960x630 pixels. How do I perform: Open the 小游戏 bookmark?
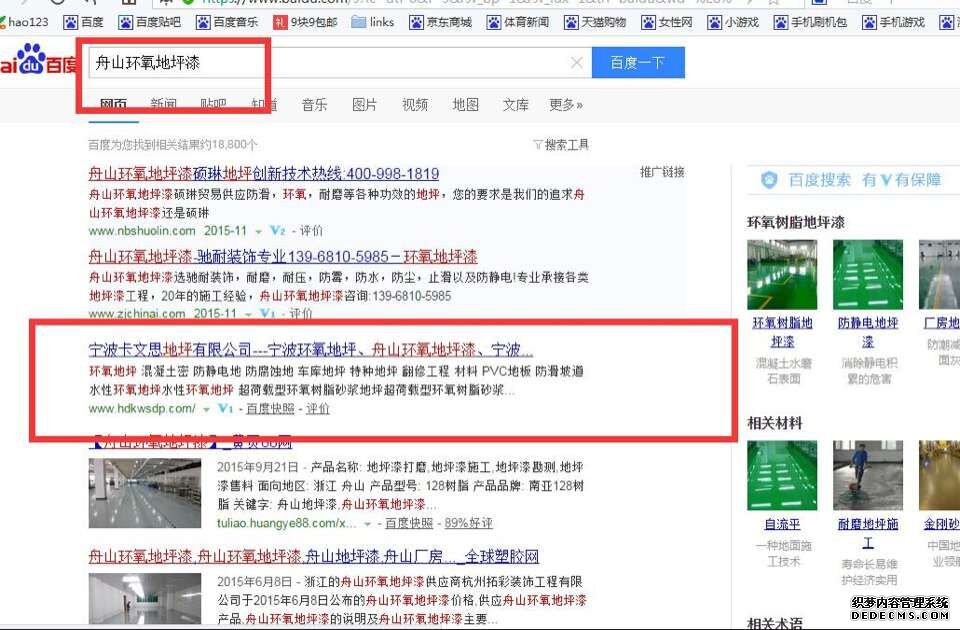[733, 22]
